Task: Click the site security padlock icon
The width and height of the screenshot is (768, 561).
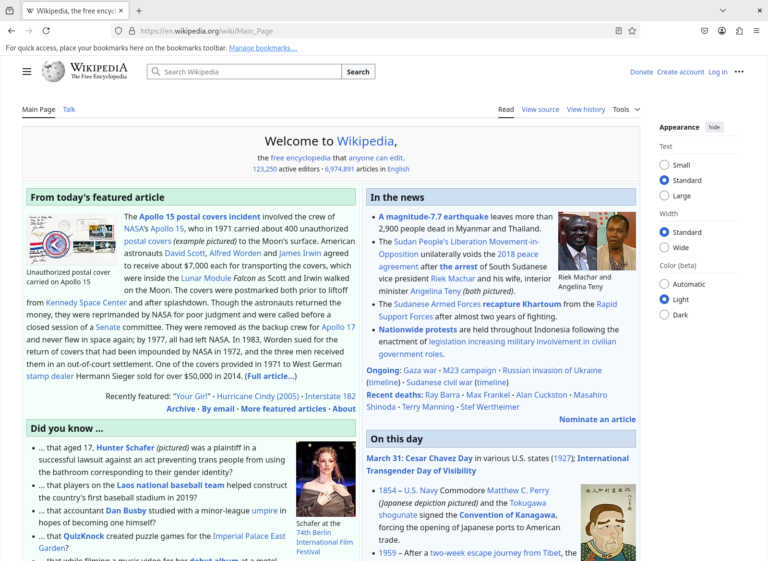Action: click(x=132, y=31)
